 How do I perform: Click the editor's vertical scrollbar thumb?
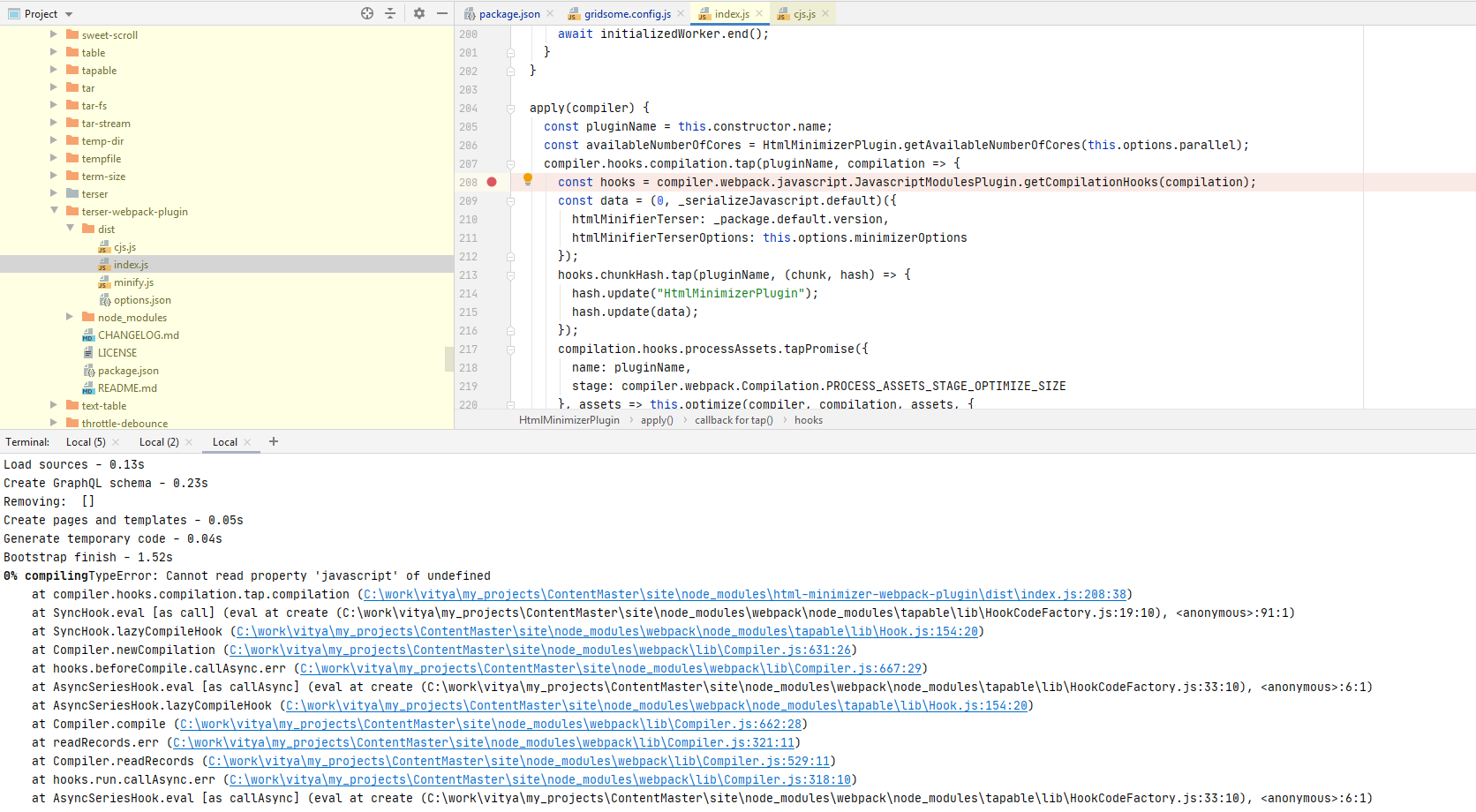pyautogui.click(x=450, y=358)
